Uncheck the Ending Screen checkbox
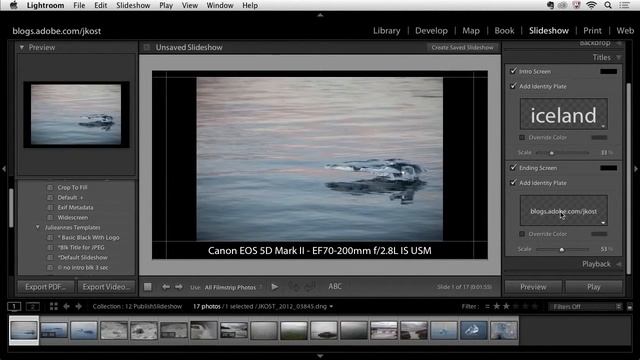The image size is (640, 360). point(513,167)
